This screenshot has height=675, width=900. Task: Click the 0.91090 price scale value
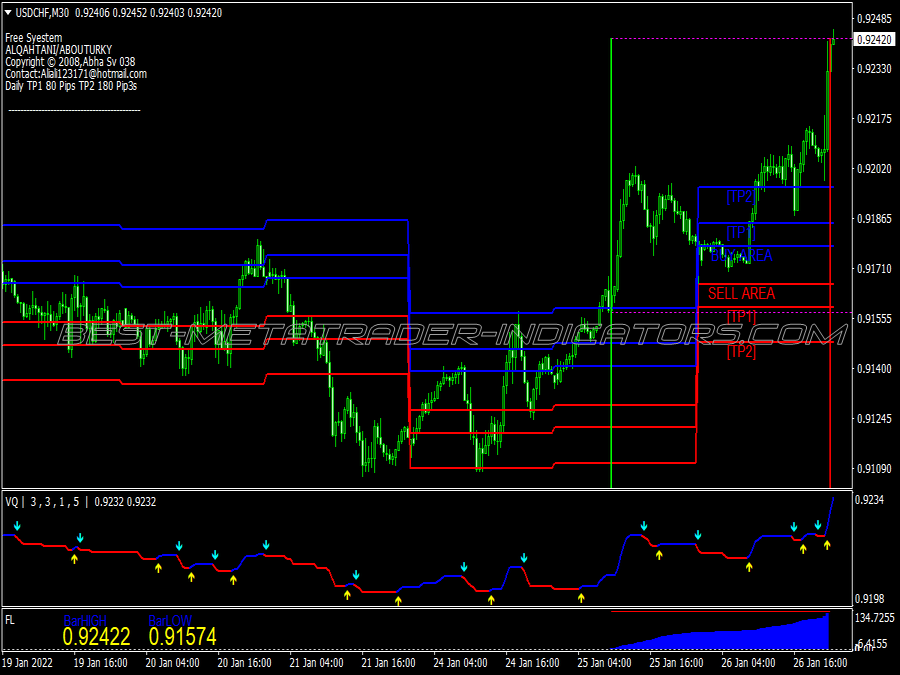click(x=874, y=469)
